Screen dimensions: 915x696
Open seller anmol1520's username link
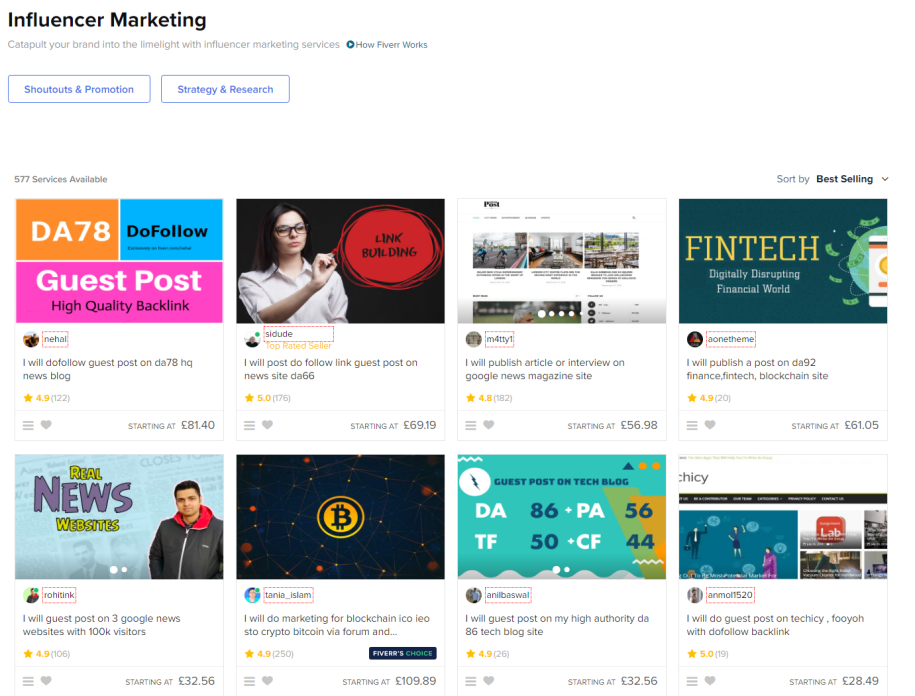730,595
